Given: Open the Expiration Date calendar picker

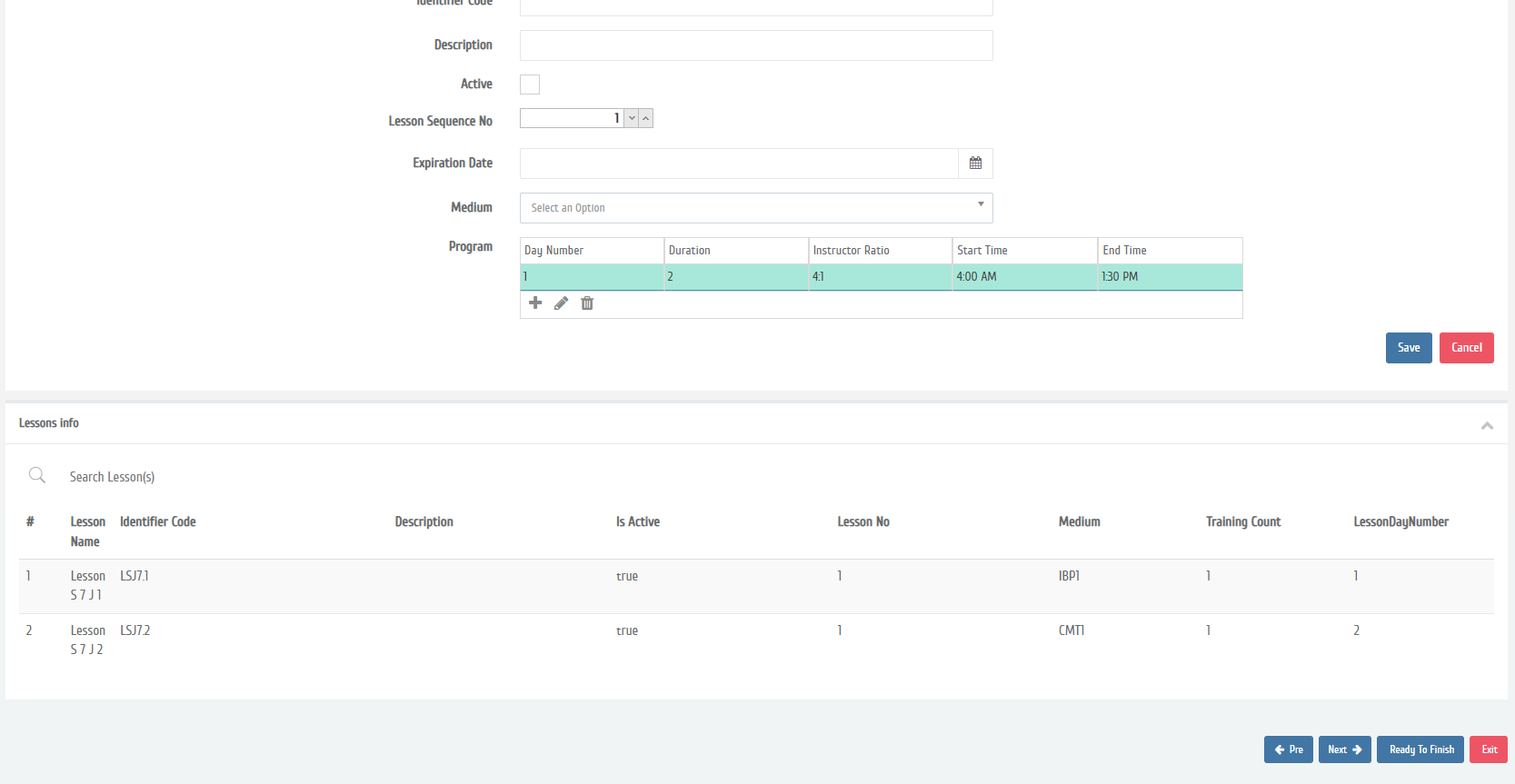Looking at the screenshot, I should pyautogui.click(x=975, y=164).
